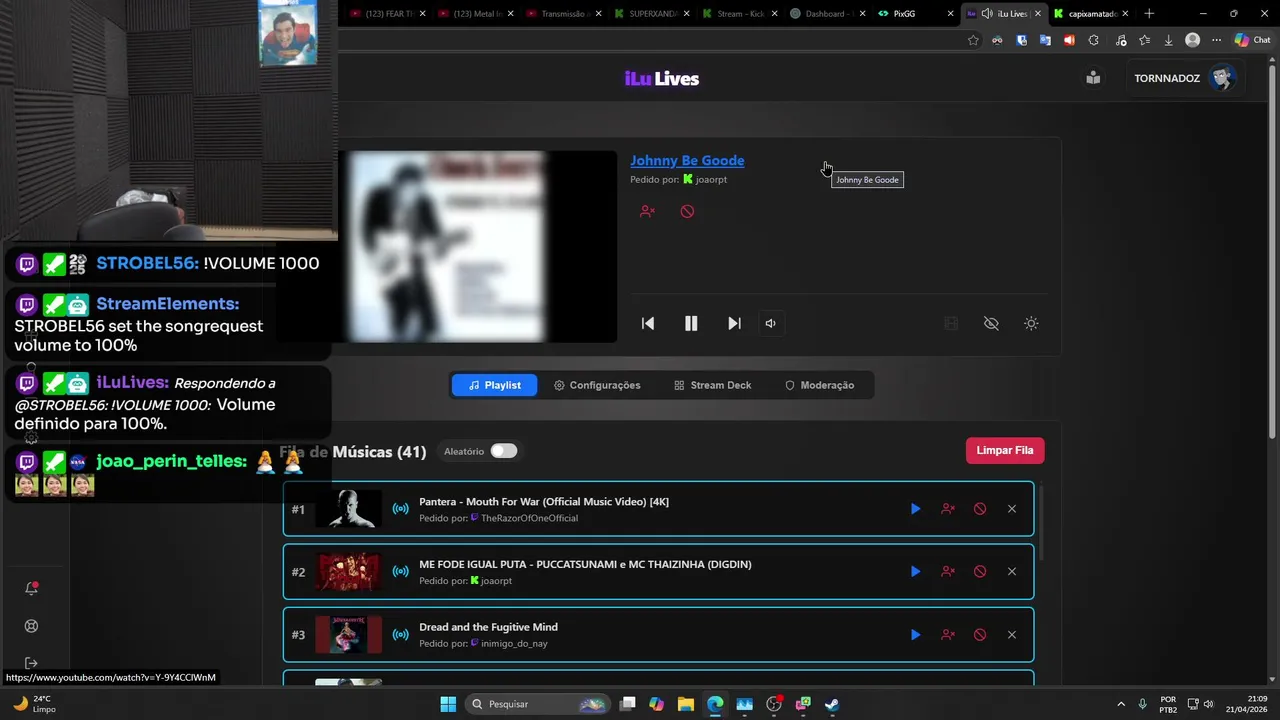Skip to the previous track

[648, 323]
